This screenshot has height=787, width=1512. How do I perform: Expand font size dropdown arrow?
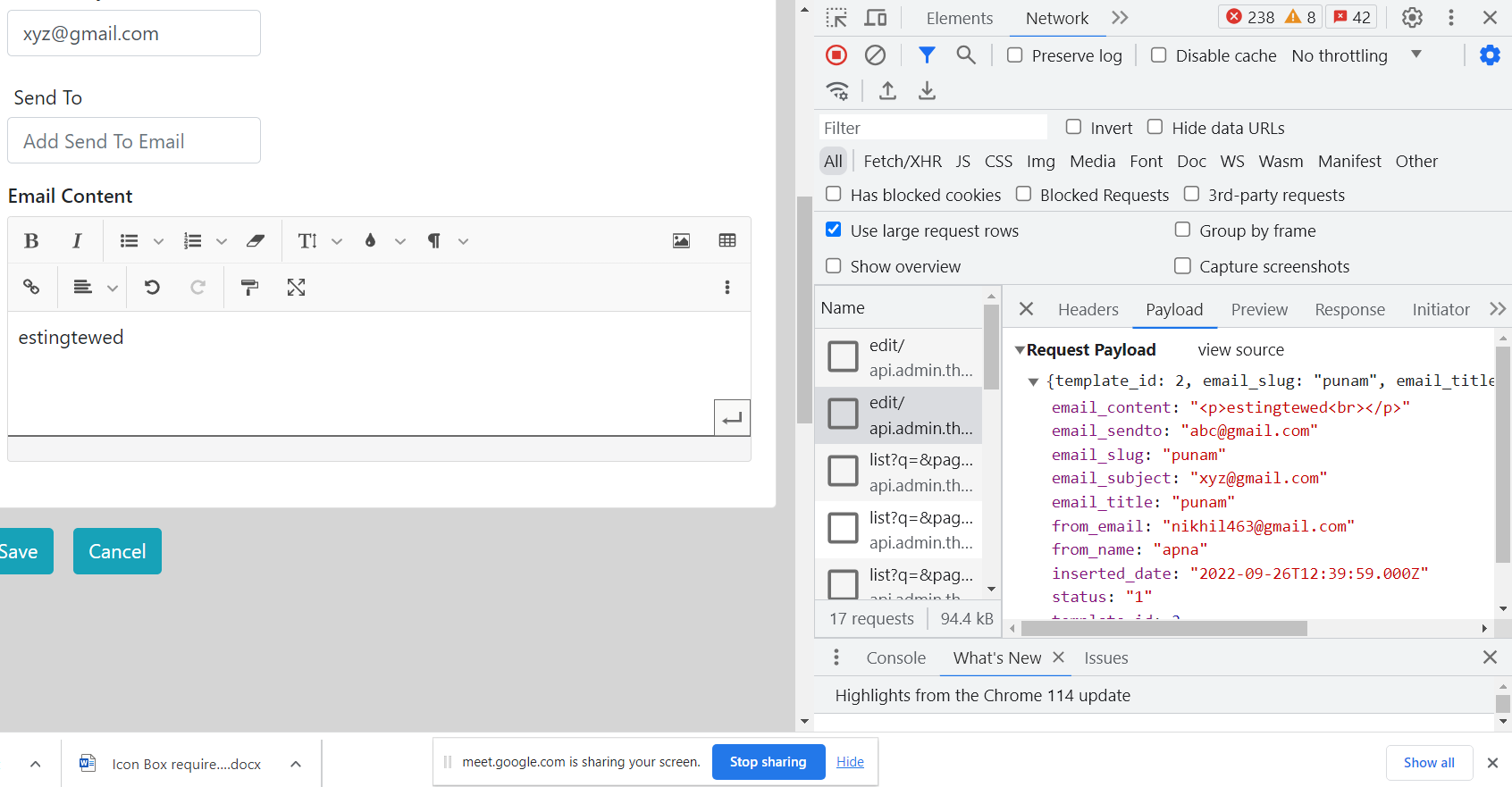(337, 241)
